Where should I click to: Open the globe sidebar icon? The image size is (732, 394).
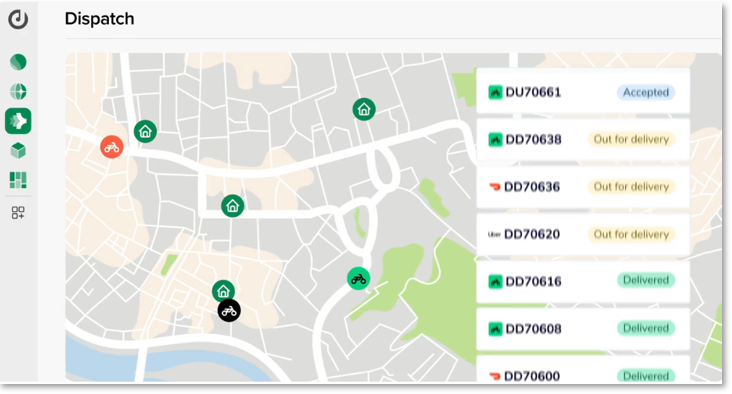(18, 92)
